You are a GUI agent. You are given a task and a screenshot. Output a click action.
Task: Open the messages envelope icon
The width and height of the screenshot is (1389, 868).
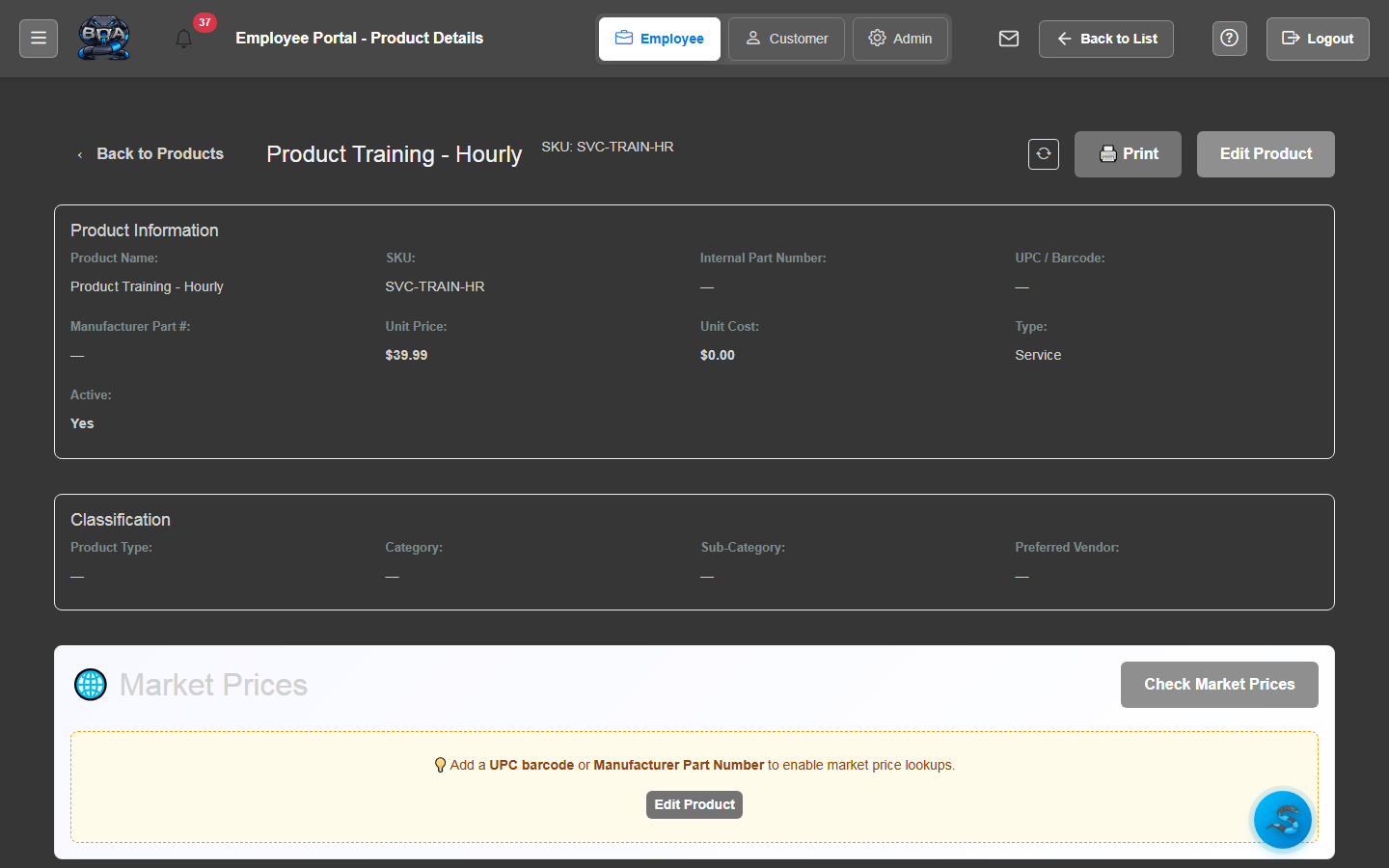[1009, 39]
